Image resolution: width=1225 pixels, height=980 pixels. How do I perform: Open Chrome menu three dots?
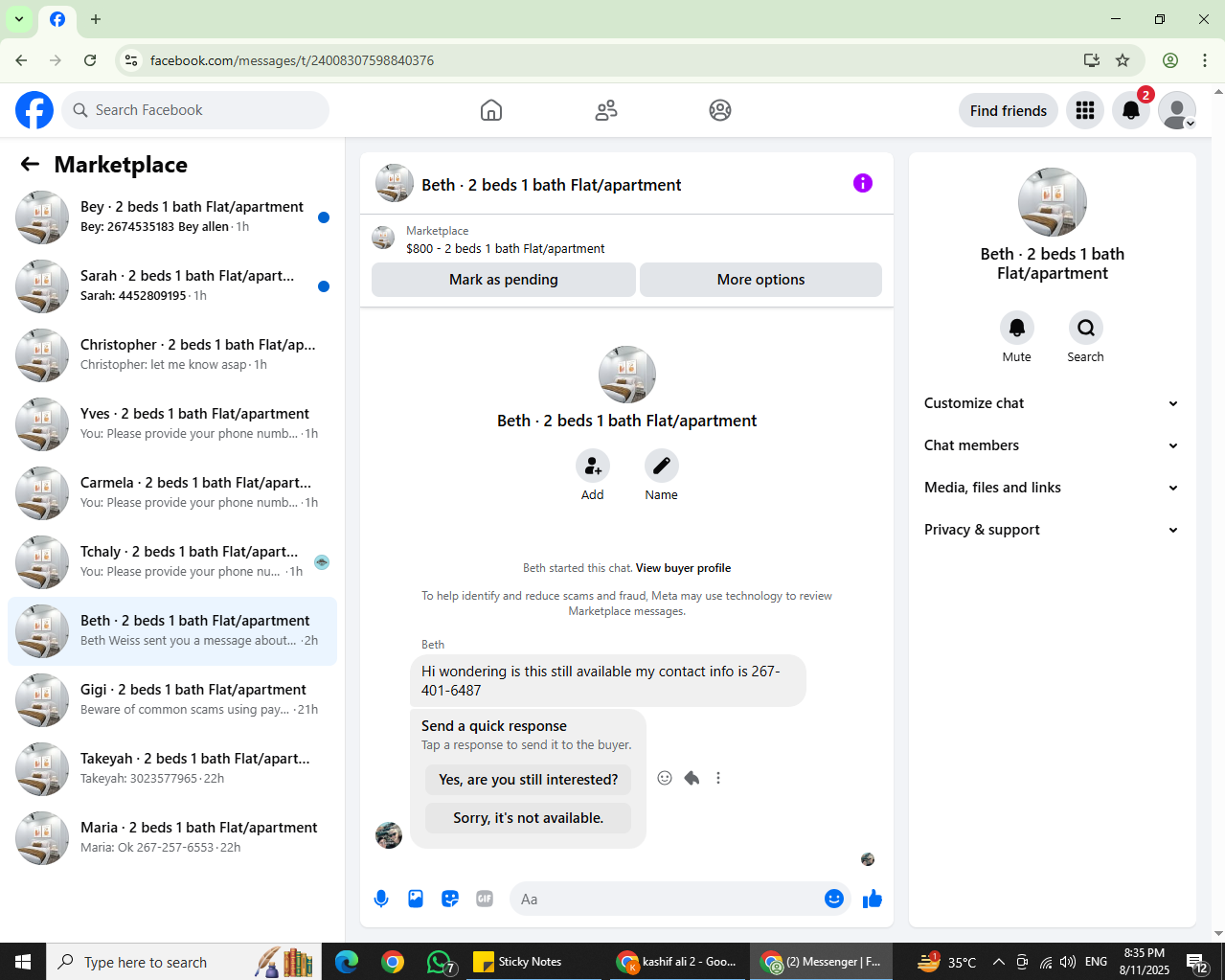[x=1205, y=60]
